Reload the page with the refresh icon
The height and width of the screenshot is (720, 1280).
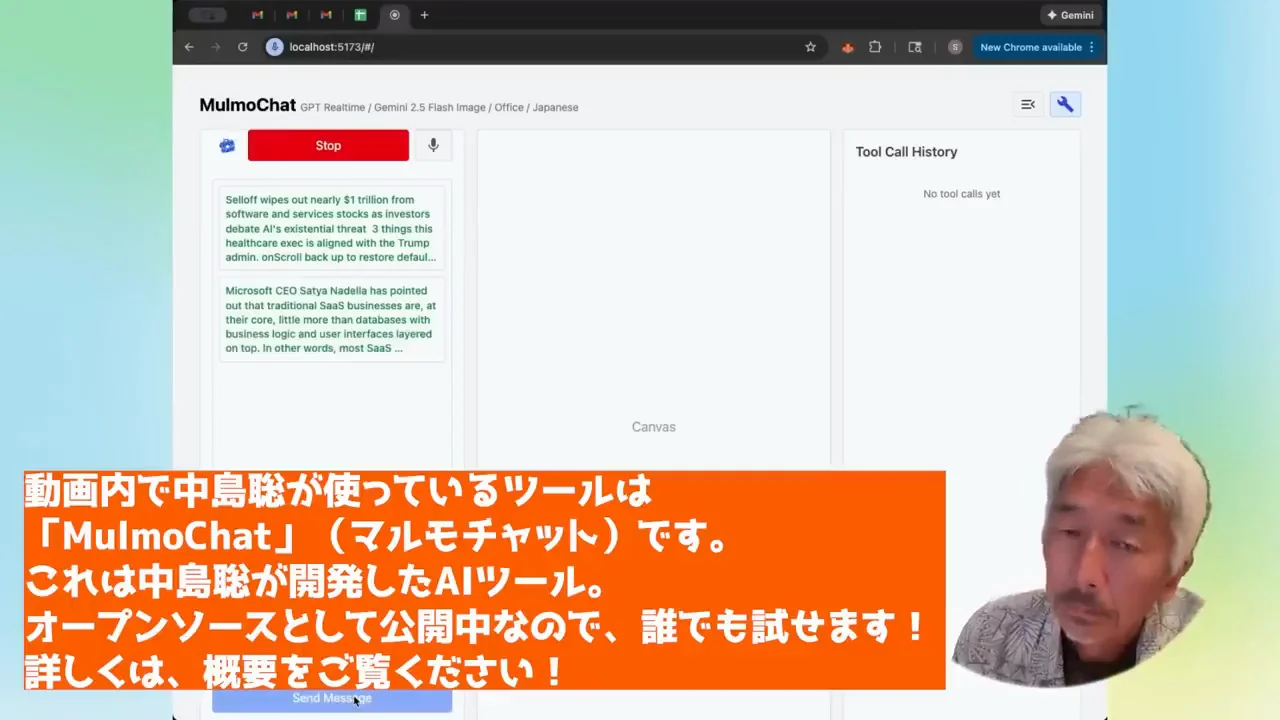click(x=242, y=47)
